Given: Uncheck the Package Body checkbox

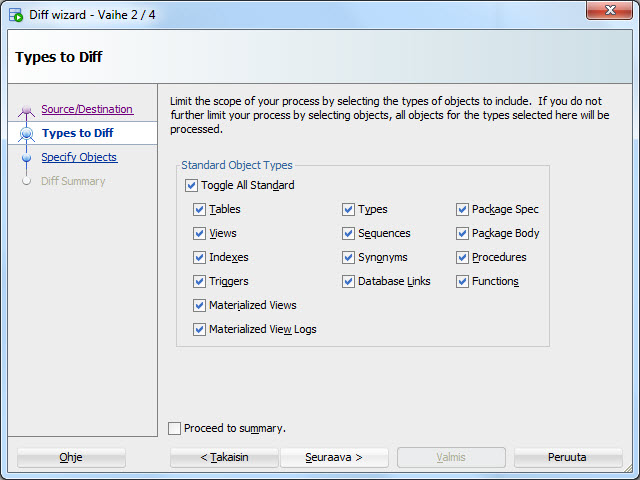Looking at the screenshot, I should point(462,233).
